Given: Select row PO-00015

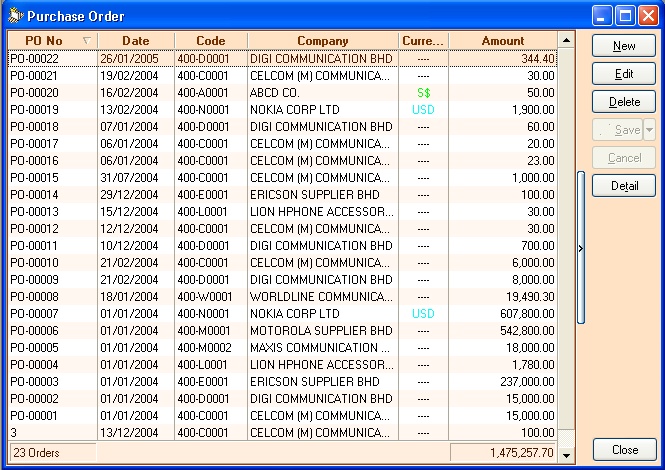Looking at the screenshot, I should coord(282,177).
